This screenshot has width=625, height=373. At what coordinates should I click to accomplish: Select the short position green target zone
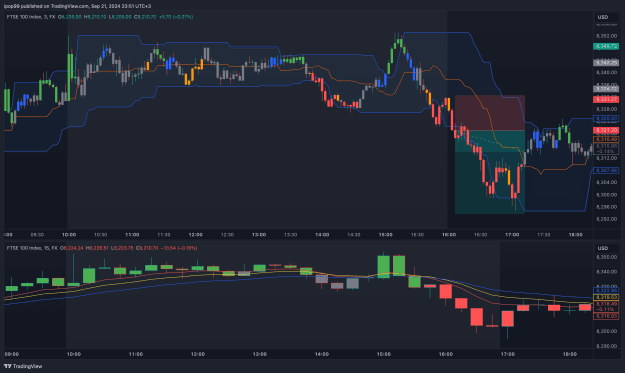coord(489,172)
